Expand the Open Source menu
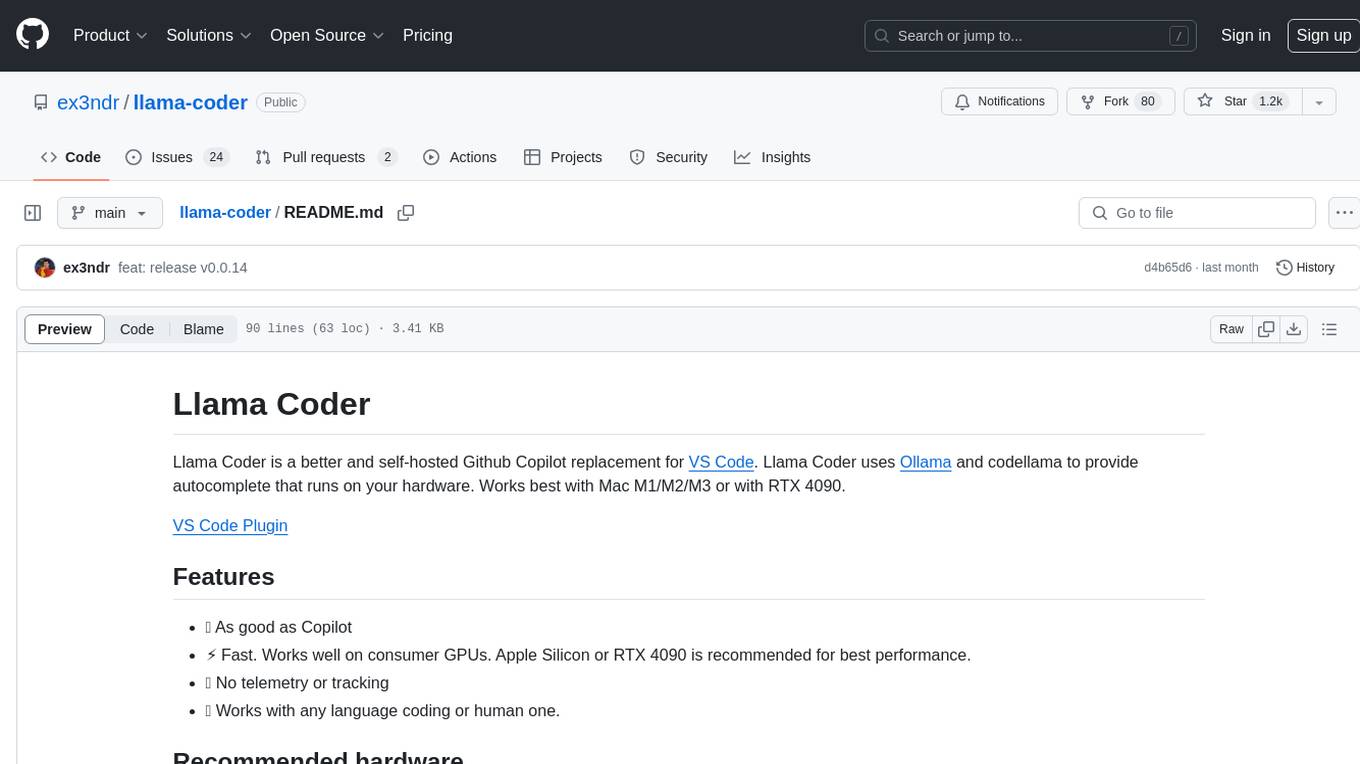 click(x=327, y=35)
